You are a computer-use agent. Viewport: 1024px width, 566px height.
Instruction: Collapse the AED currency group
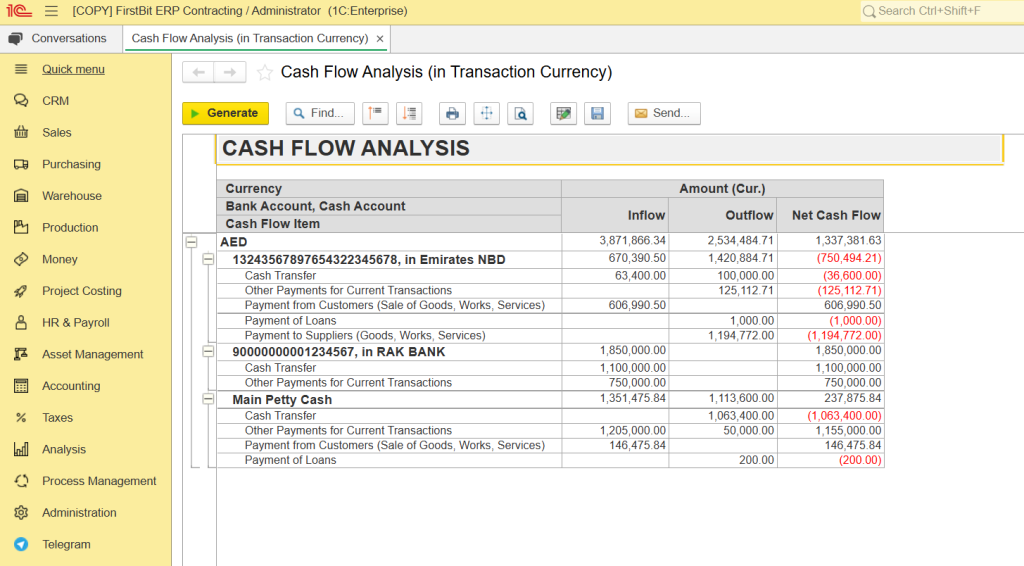(191, 242)
